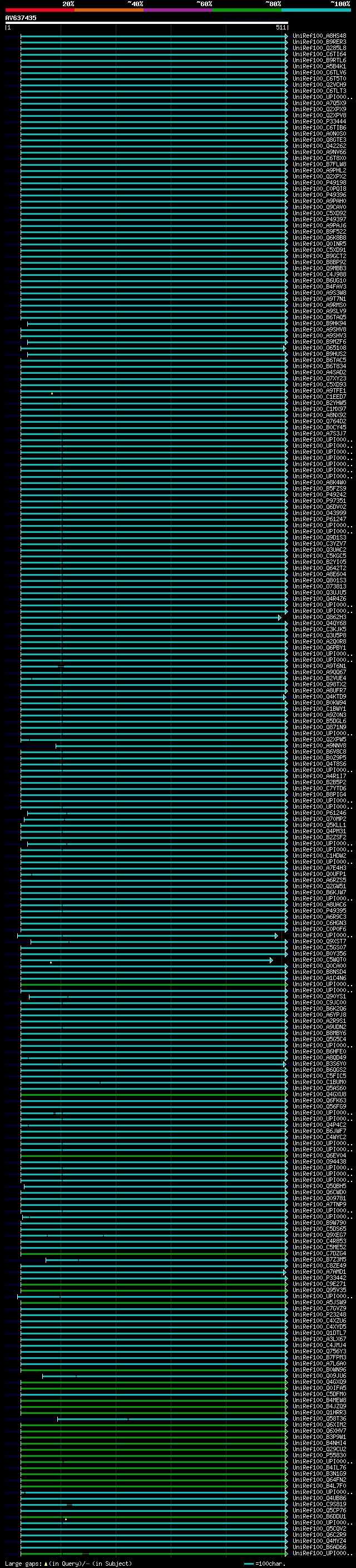Select the UniRef100_Q6EV04 hit label
Viewport: 356px width, 1568px height.
319,1156
